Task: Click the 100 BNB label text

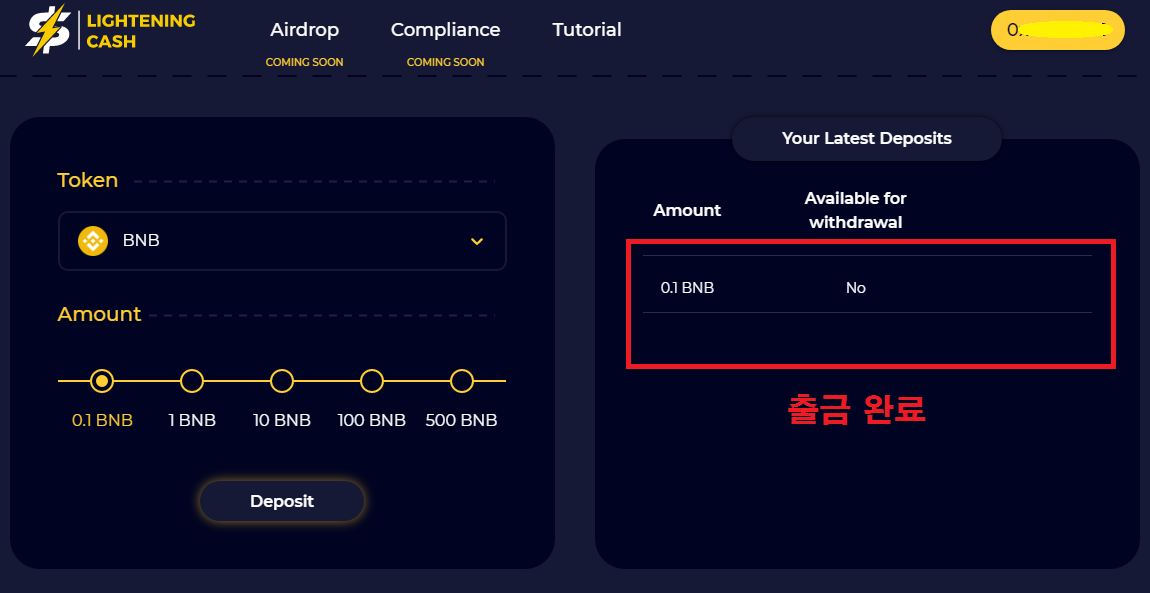Action: pos(372,421)
